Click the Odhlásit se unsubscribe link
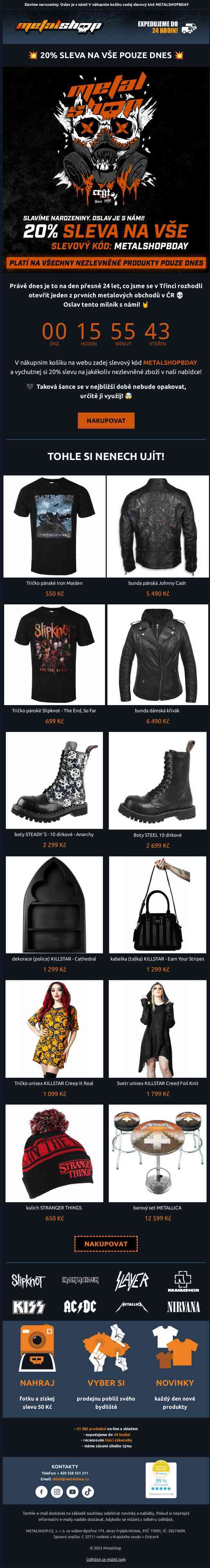210x1568 pixels. [x=106, y=1559]
